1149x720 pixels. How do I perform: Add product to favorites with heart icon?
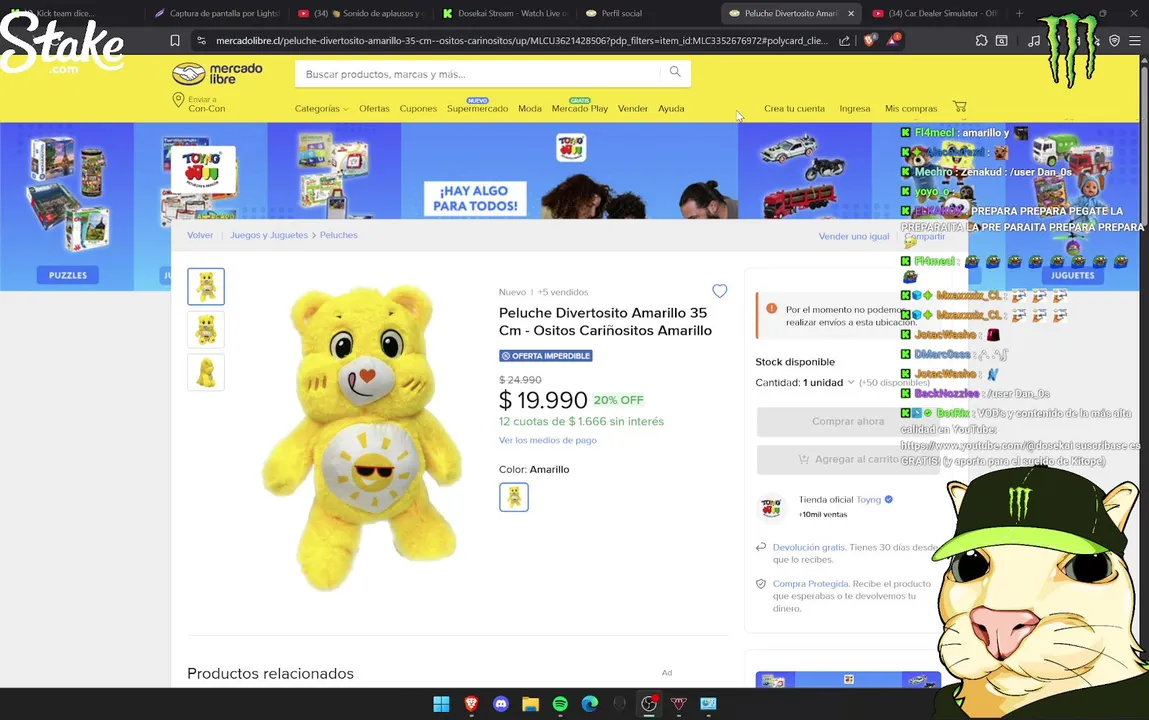click(720, 291)
